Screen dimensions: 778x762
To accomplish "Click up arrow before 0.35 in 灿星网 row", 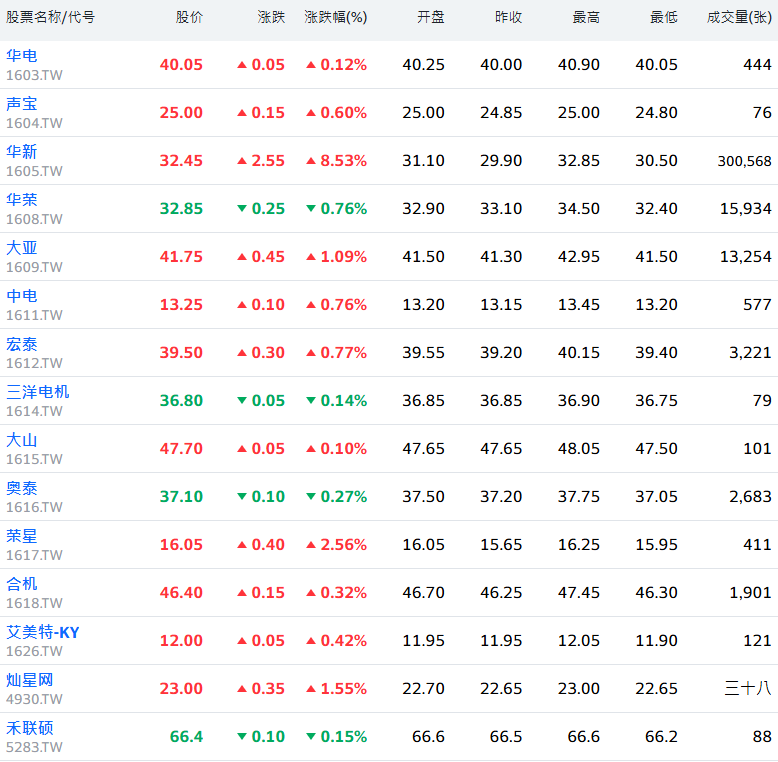I will click(x=242, y=689).
